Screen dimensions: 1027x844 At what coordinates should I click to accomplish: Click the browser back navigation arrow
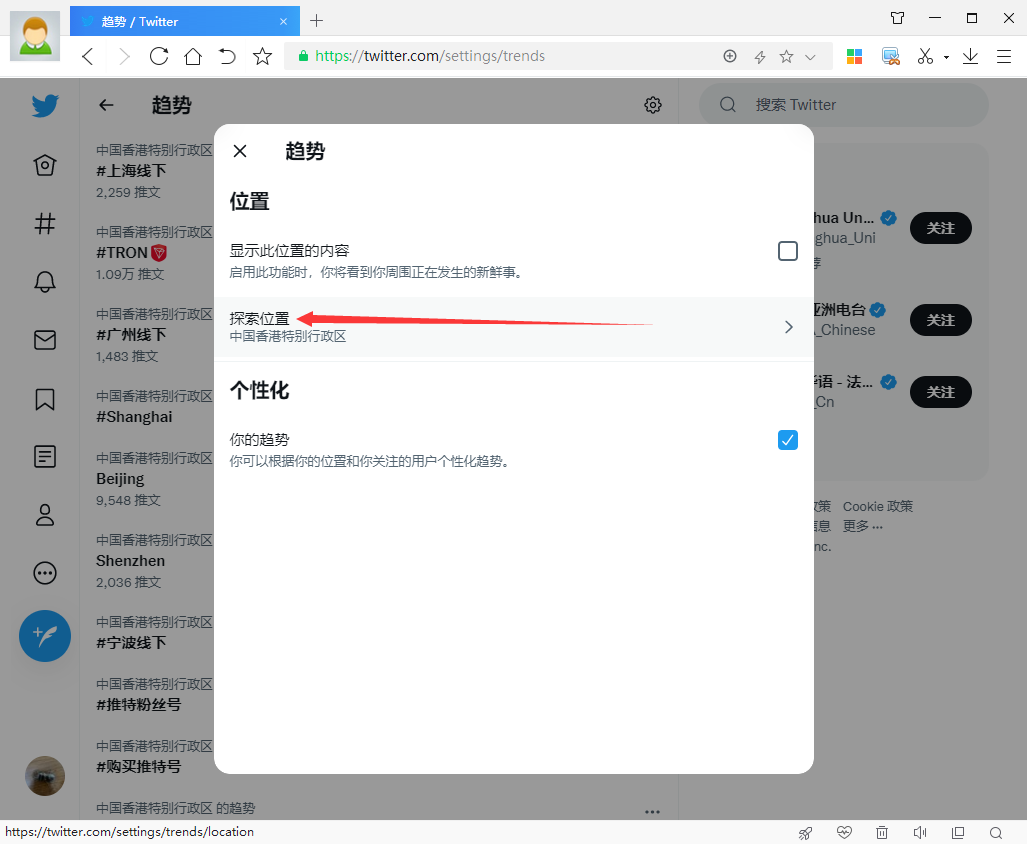[x=88, y=56]
